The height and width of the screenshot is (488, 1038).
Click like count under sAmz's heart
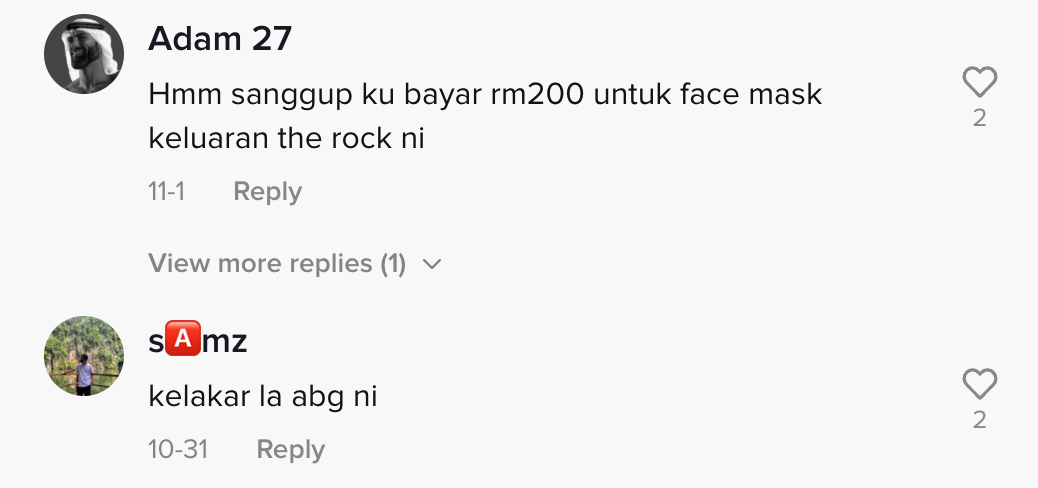tap(979, 421)
